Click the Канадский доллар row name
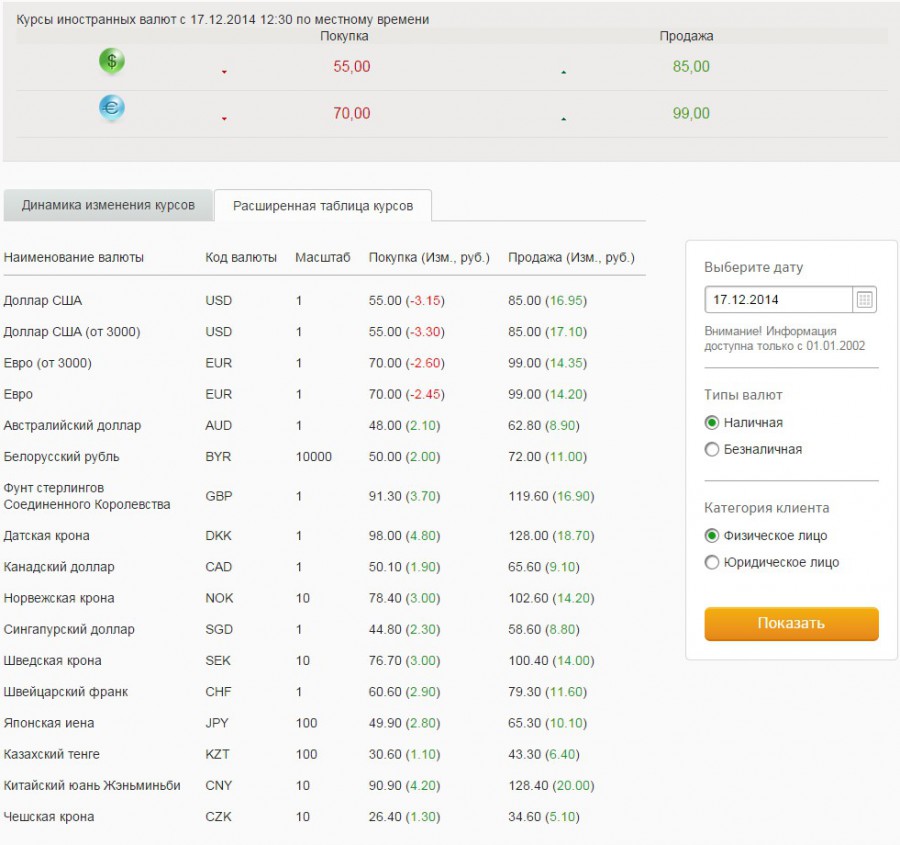900x845 pixels. click(x=59, y=567)
